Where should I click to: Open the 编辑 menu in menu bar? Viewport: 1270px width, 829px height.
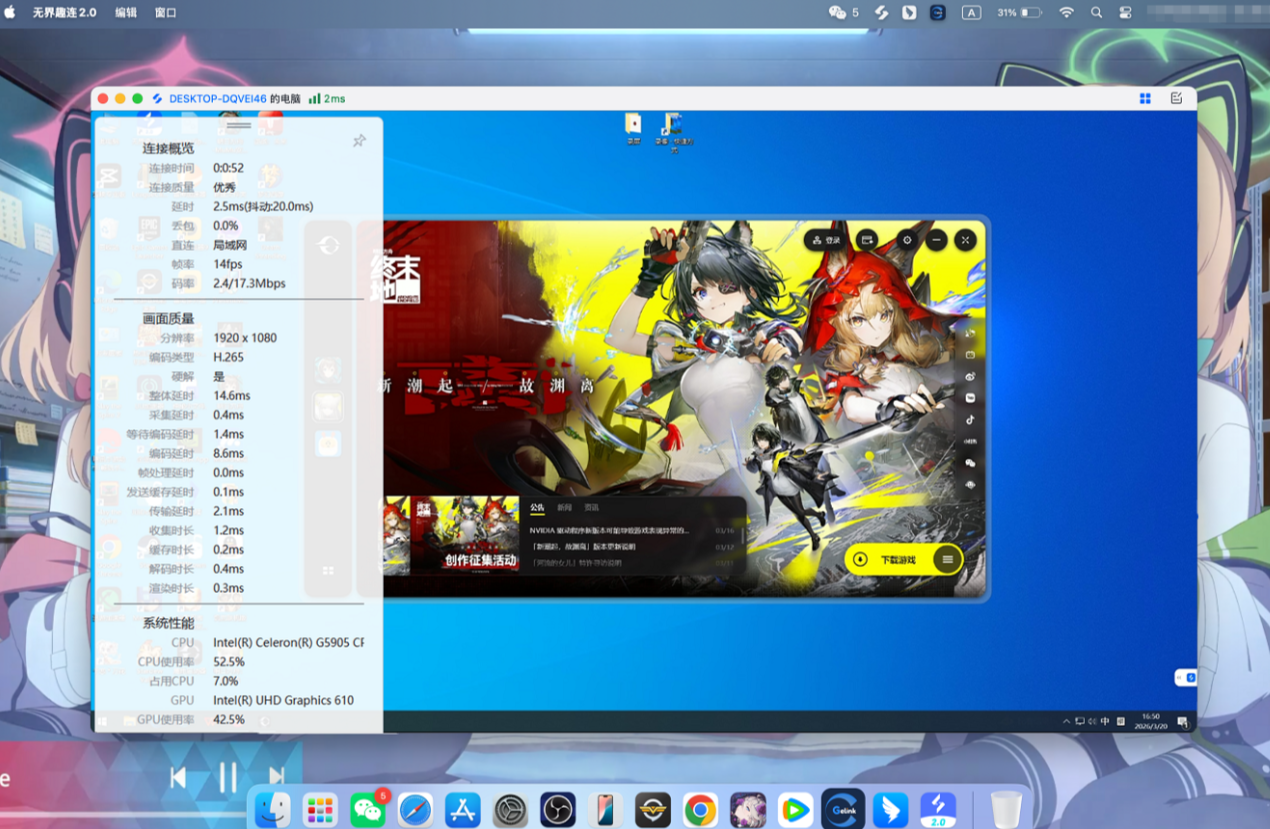coord(126,13)
